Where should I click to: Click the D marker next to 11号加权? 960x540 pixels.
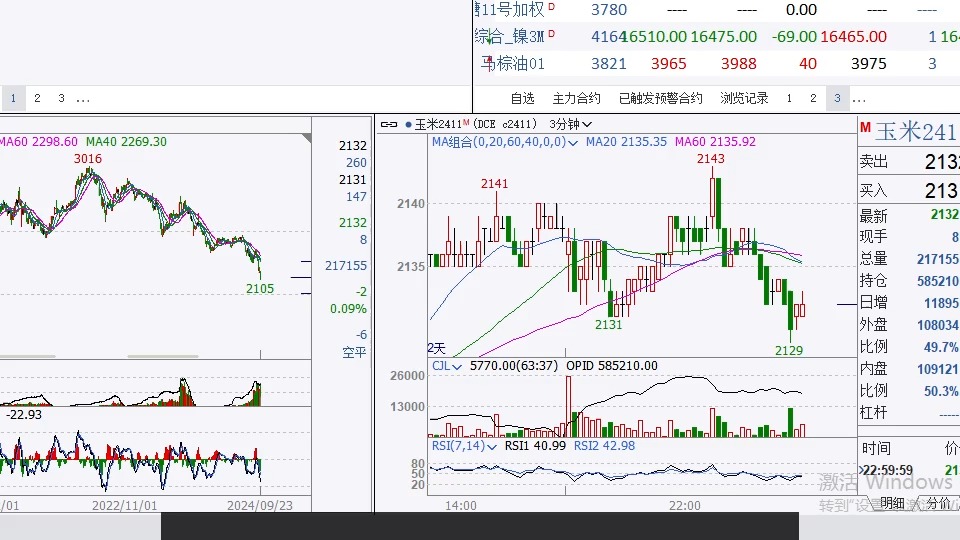[x=551, y=8]
